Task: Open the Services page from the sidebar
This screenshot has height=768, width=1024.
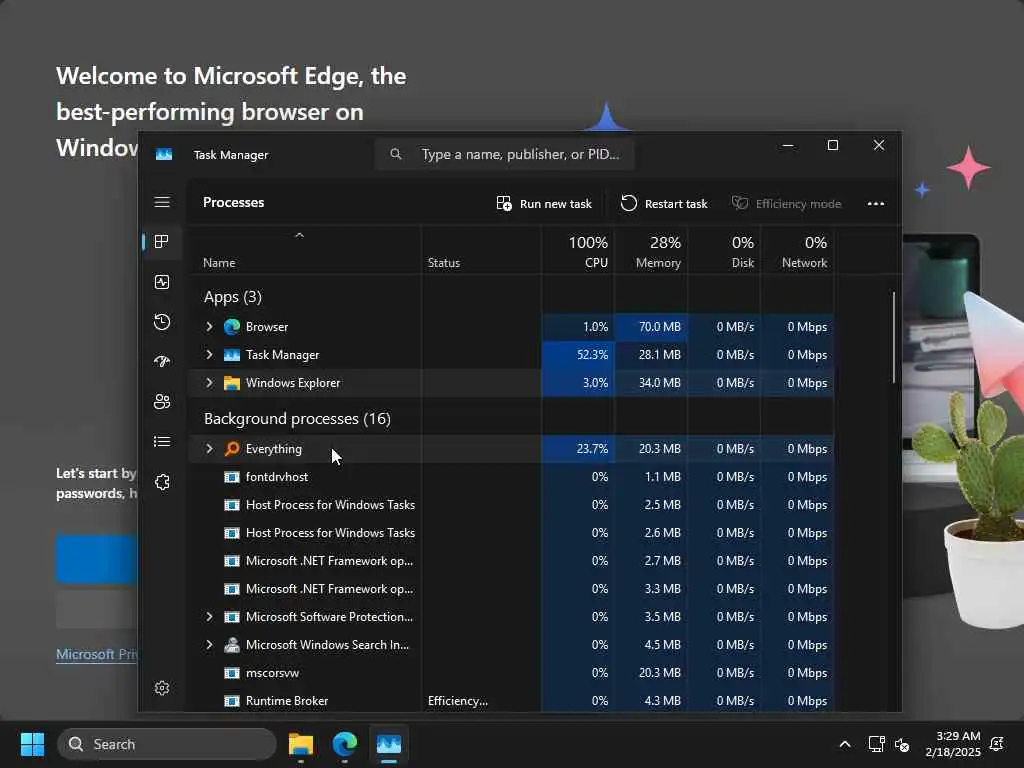Action: click(162, 482)
